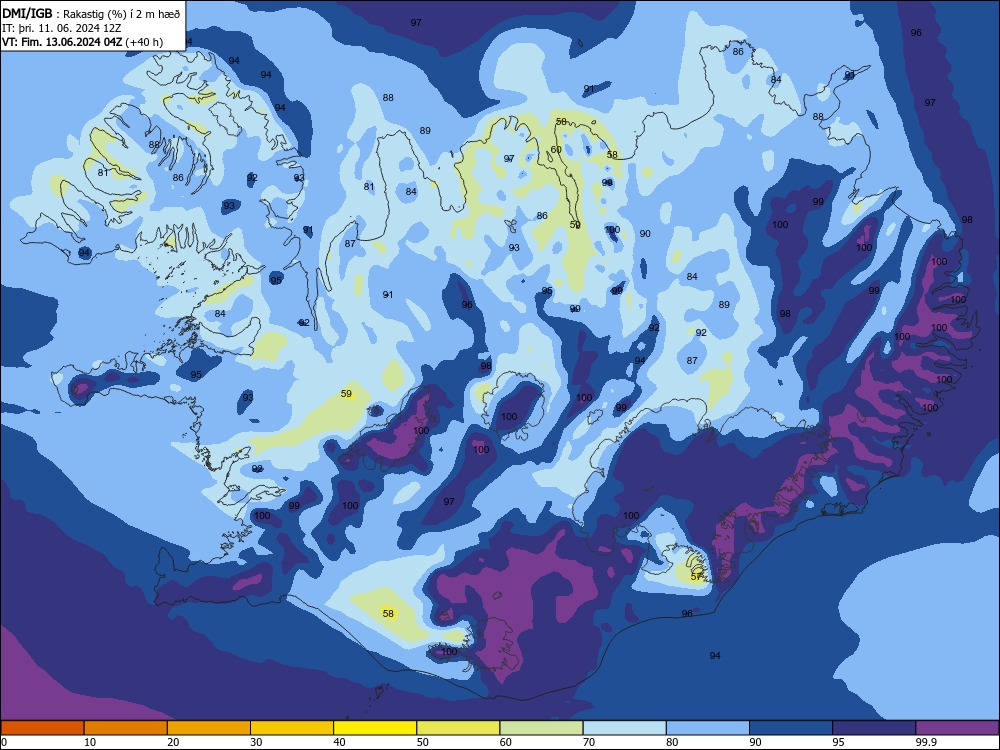Select the medium blue 80–90 legend swatch
This screenshot has width=1000, height=750.
(x=708, y=728)
